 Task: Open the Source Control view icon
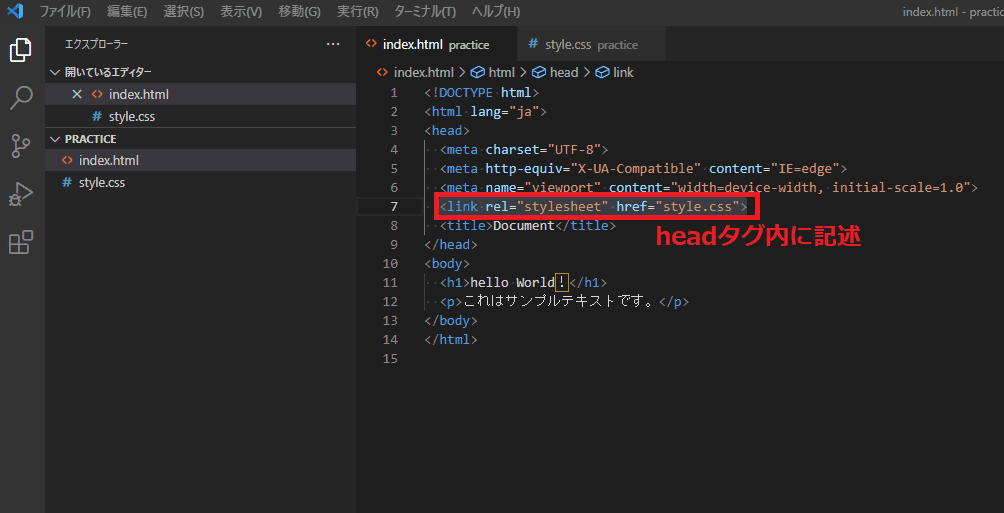tap(21, 146)
